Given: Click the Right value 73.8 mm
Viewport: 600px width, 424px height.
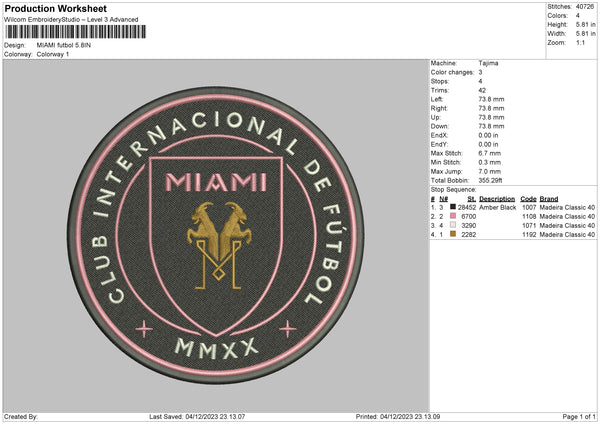Looking at the screenshot, I should [x=491, y=108].
